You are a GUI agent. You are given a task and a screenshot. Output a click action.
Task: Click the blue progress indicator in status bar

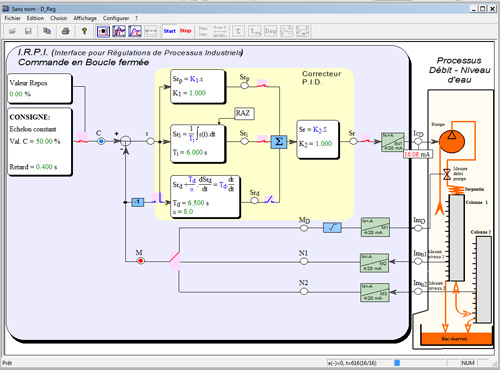click(x=397, y=363)
